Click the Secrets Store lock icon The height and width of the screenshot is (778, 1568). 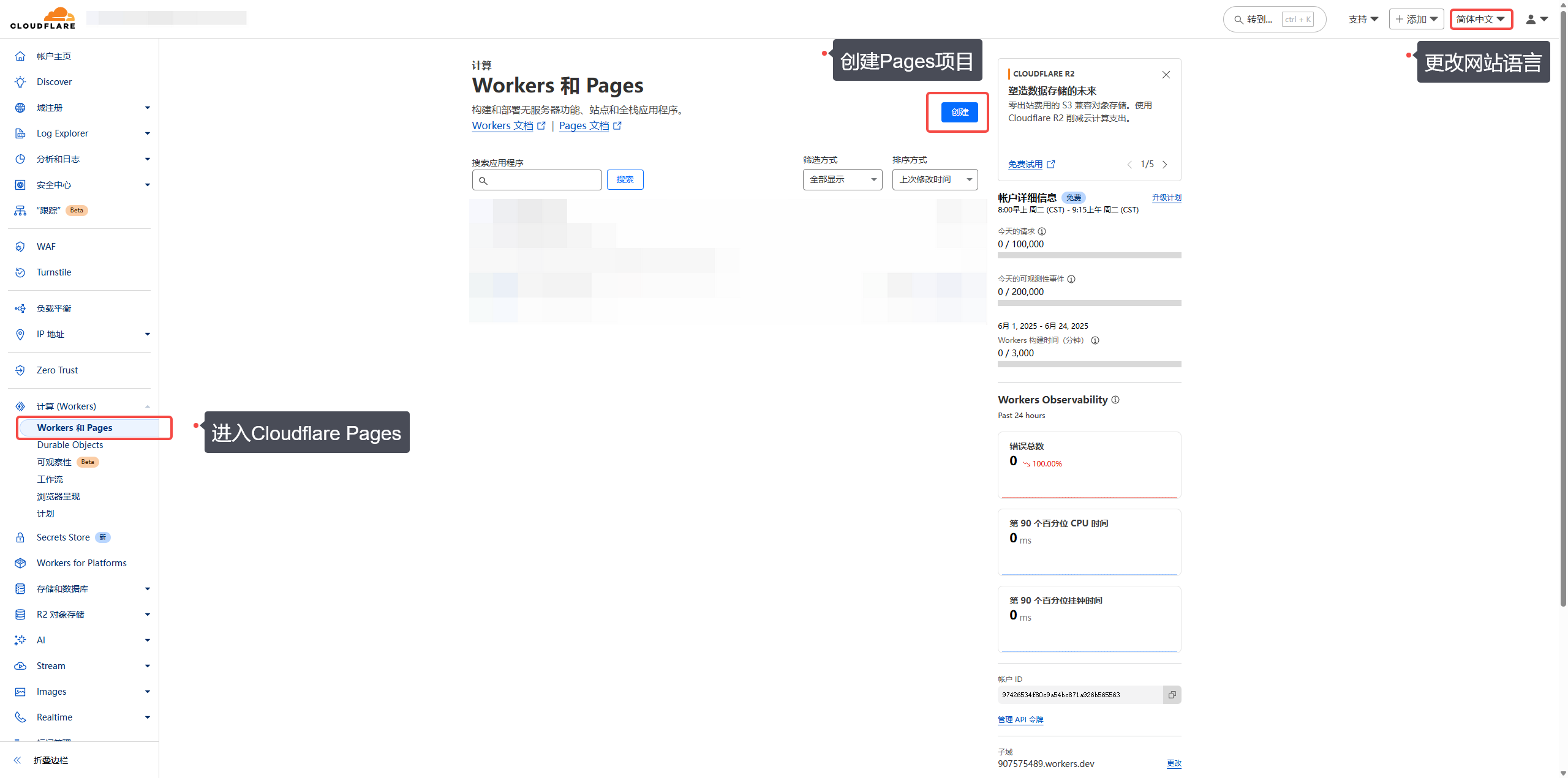pos(20,537)
